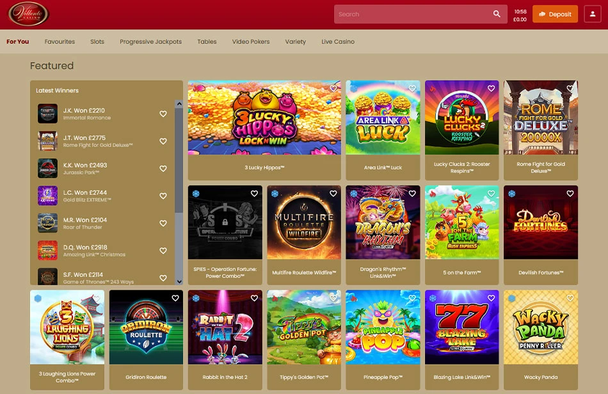Click the Villento Casino logo
The width and height of the screenshot is (608, 394).
click(x=28, y=14)
